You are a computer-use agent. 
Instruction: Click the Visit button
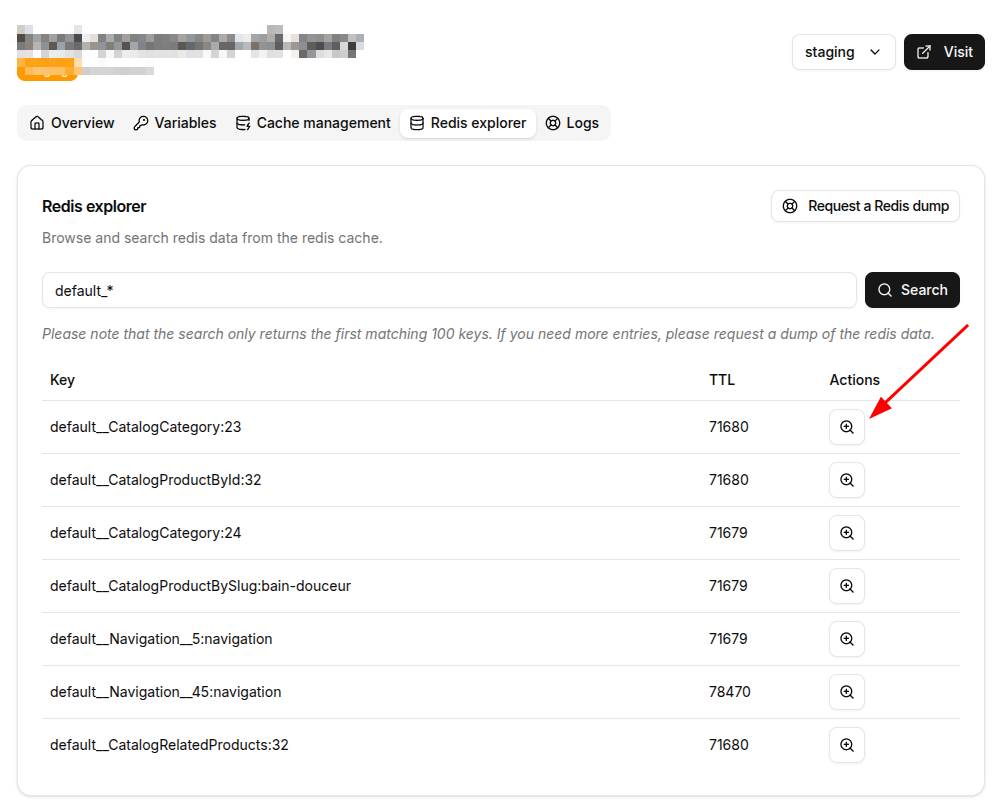point(944,52)
